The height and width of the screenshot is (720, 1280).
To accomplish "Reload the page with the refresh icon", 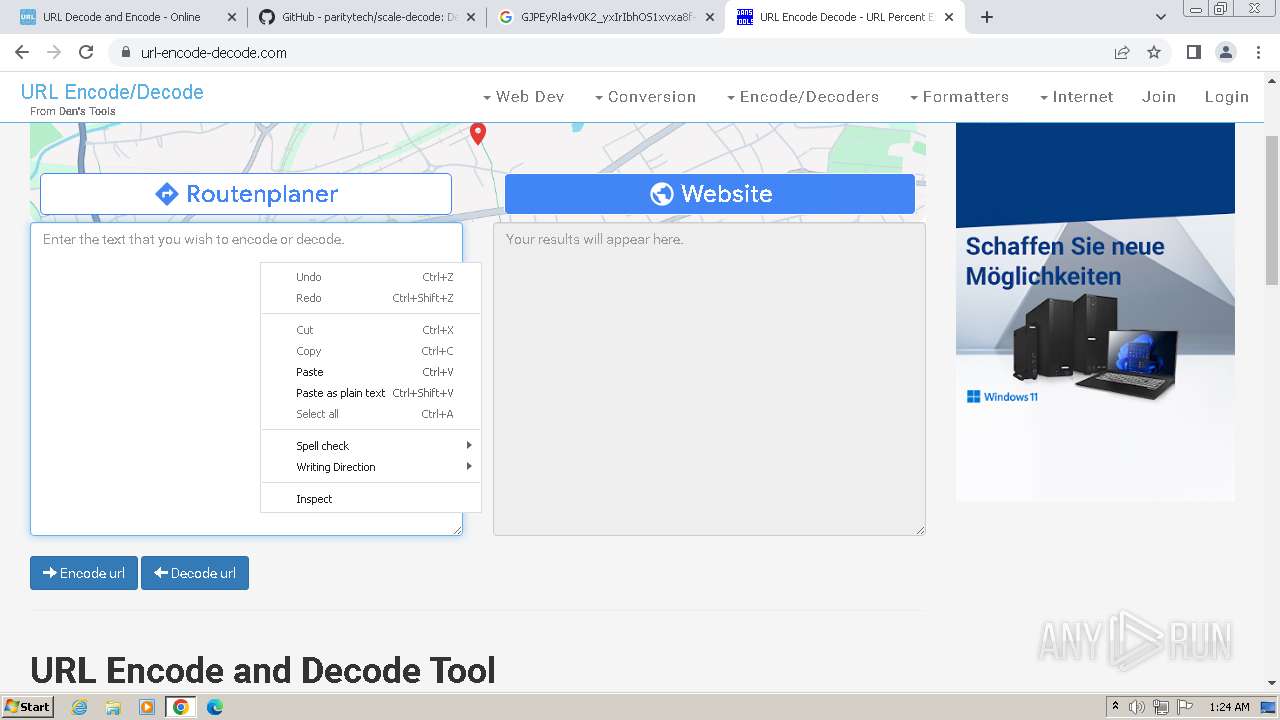I will click(x=86, y=52).
